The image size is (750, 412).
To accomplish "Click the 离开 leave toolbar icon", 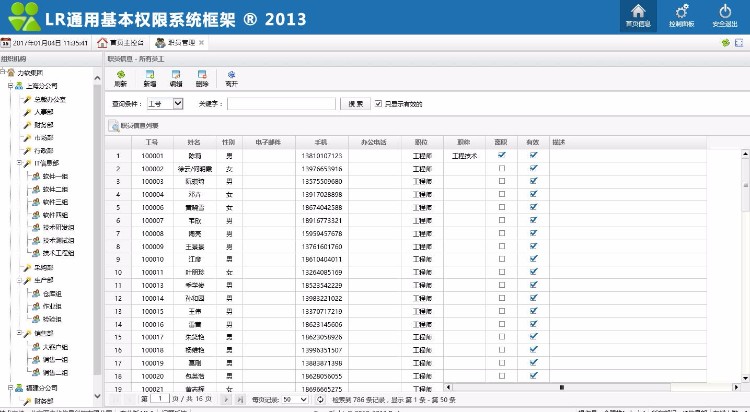I will pos(232,75).
